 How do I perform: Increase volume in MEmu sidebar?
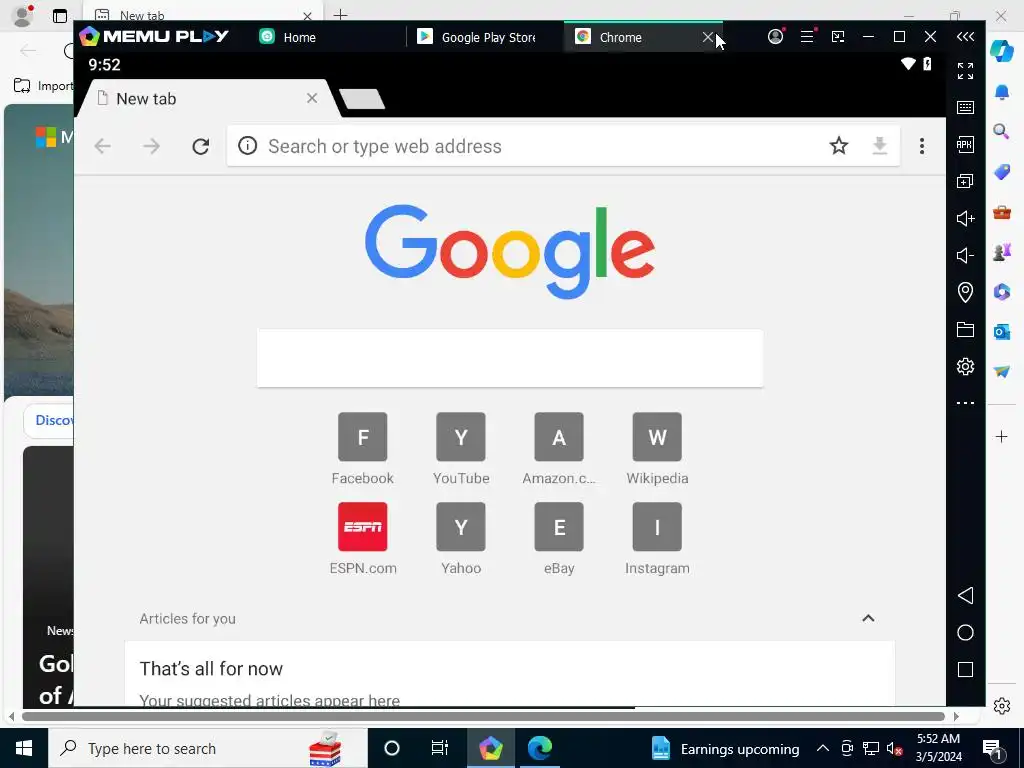[x=965, y=218]
